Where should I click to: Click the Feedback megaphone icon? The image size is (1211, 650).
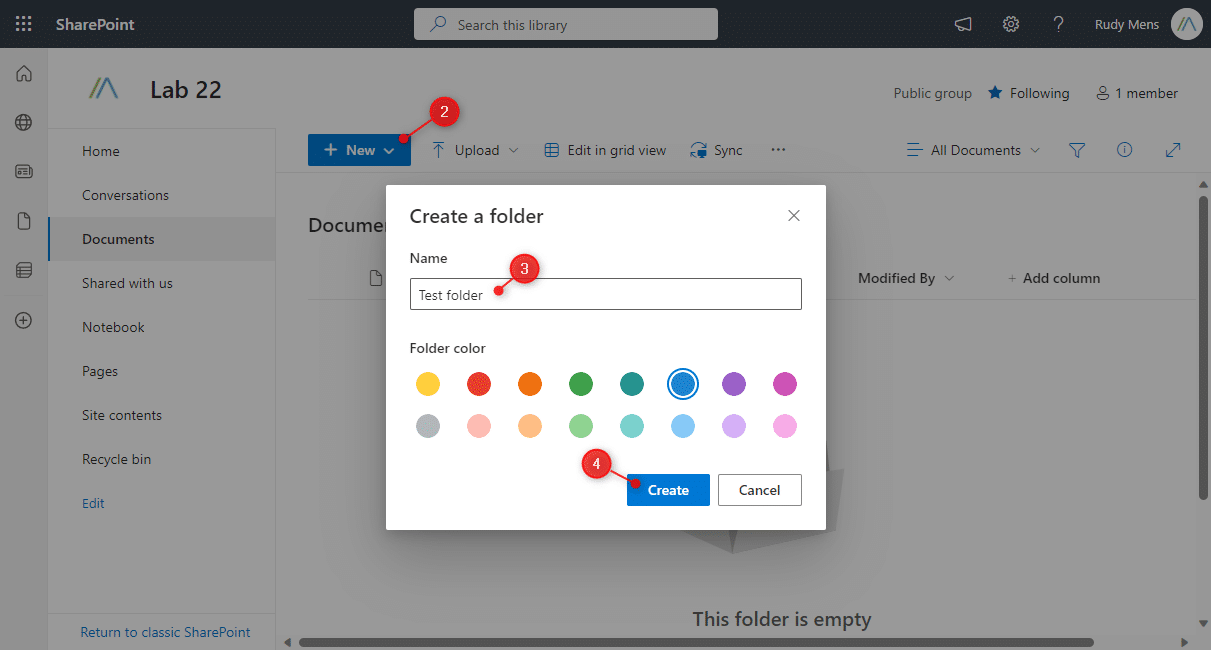[962, 23]
